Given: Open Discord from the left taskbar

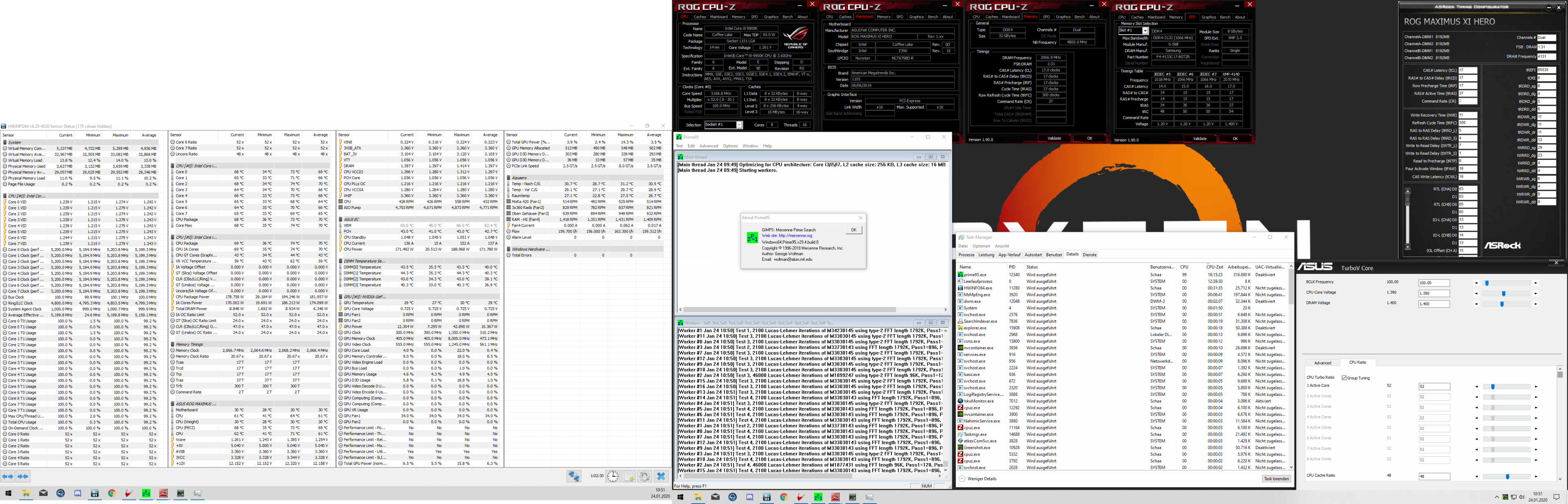Looking at the screenshot, I should click(x=78, y=494).
